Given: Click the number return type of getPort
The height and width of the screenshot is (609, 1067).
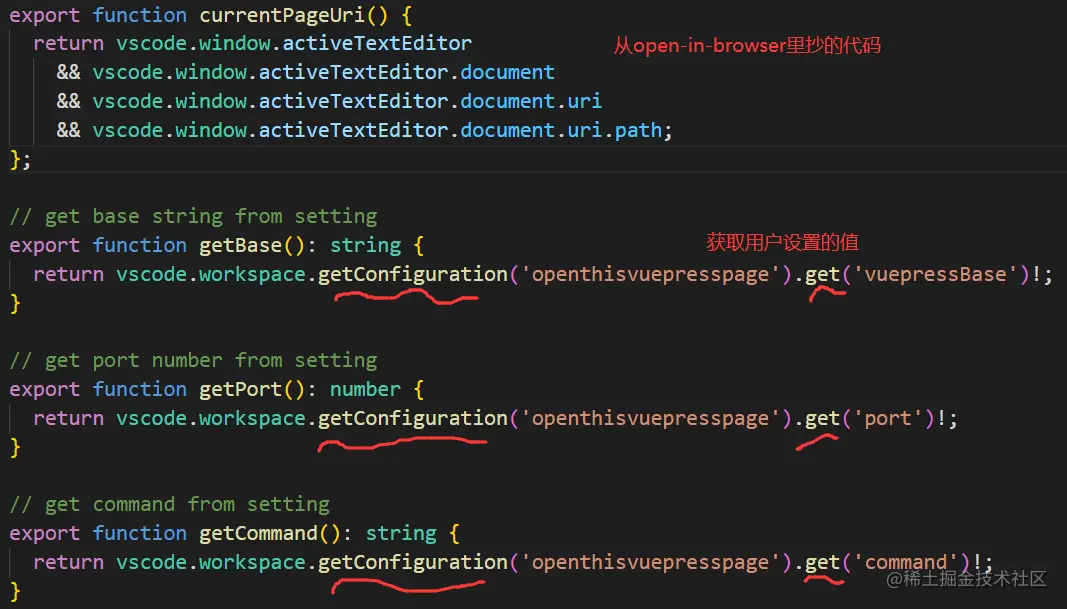Looking at the screenshot, I should click(x=365, y=389).
